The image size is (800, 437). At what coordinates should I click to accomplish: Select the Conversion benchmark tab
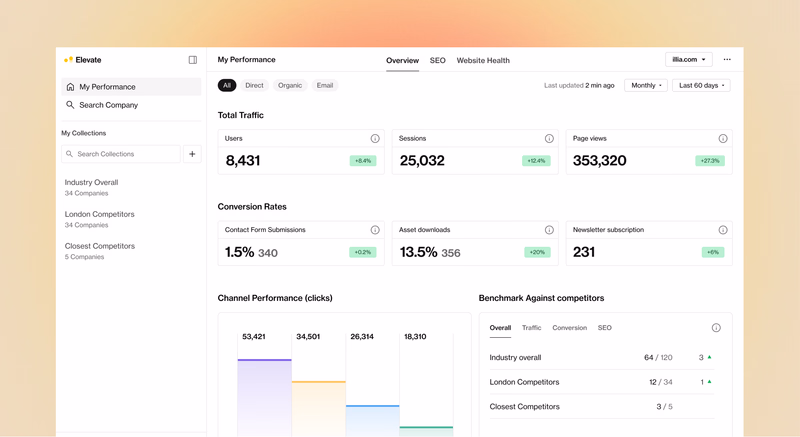(x=569, y=328)
